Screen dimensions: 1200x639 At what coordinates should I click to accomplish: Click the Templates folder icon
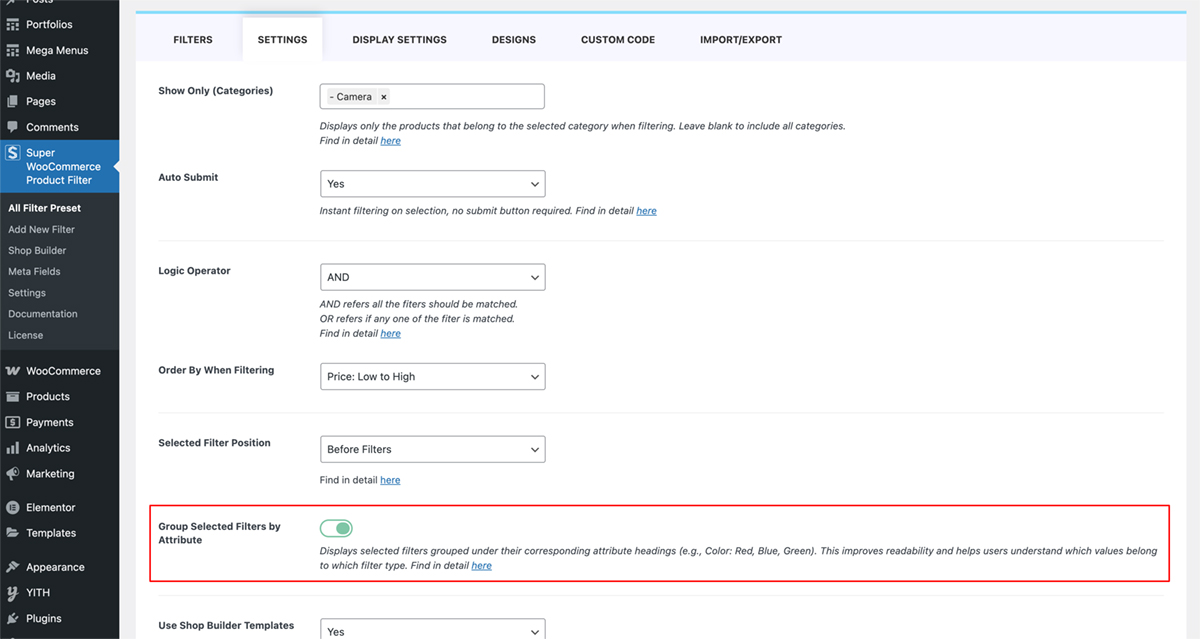13,533
